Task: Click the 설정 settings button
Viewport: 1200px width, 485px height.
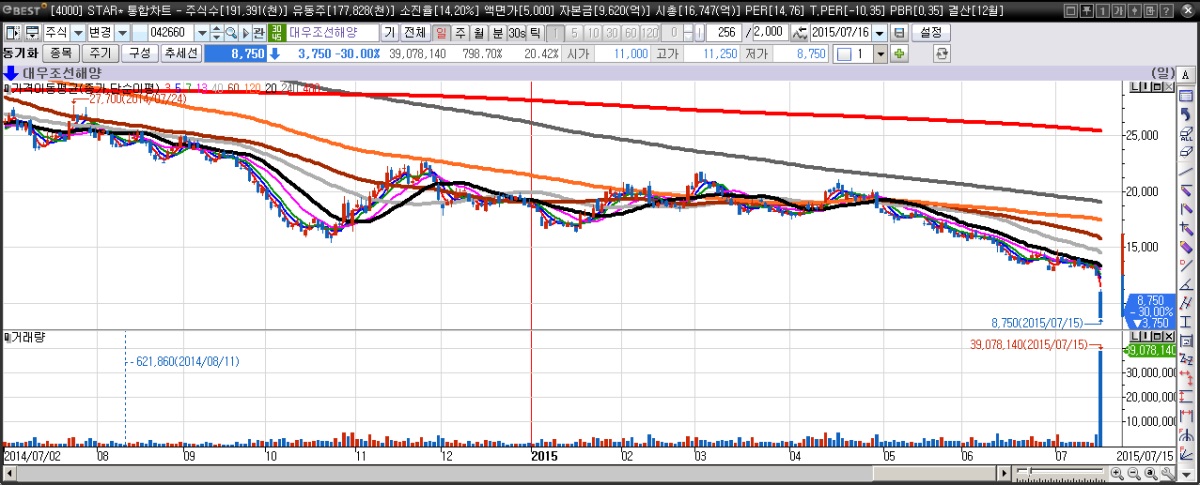Action: [931, 32]
